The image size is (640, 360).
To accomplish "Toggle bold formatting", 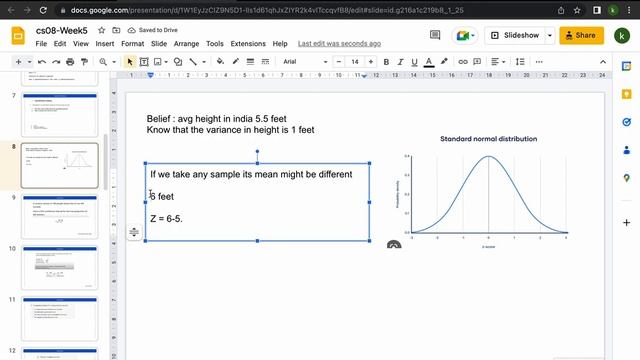I will (x=386, y=62).
